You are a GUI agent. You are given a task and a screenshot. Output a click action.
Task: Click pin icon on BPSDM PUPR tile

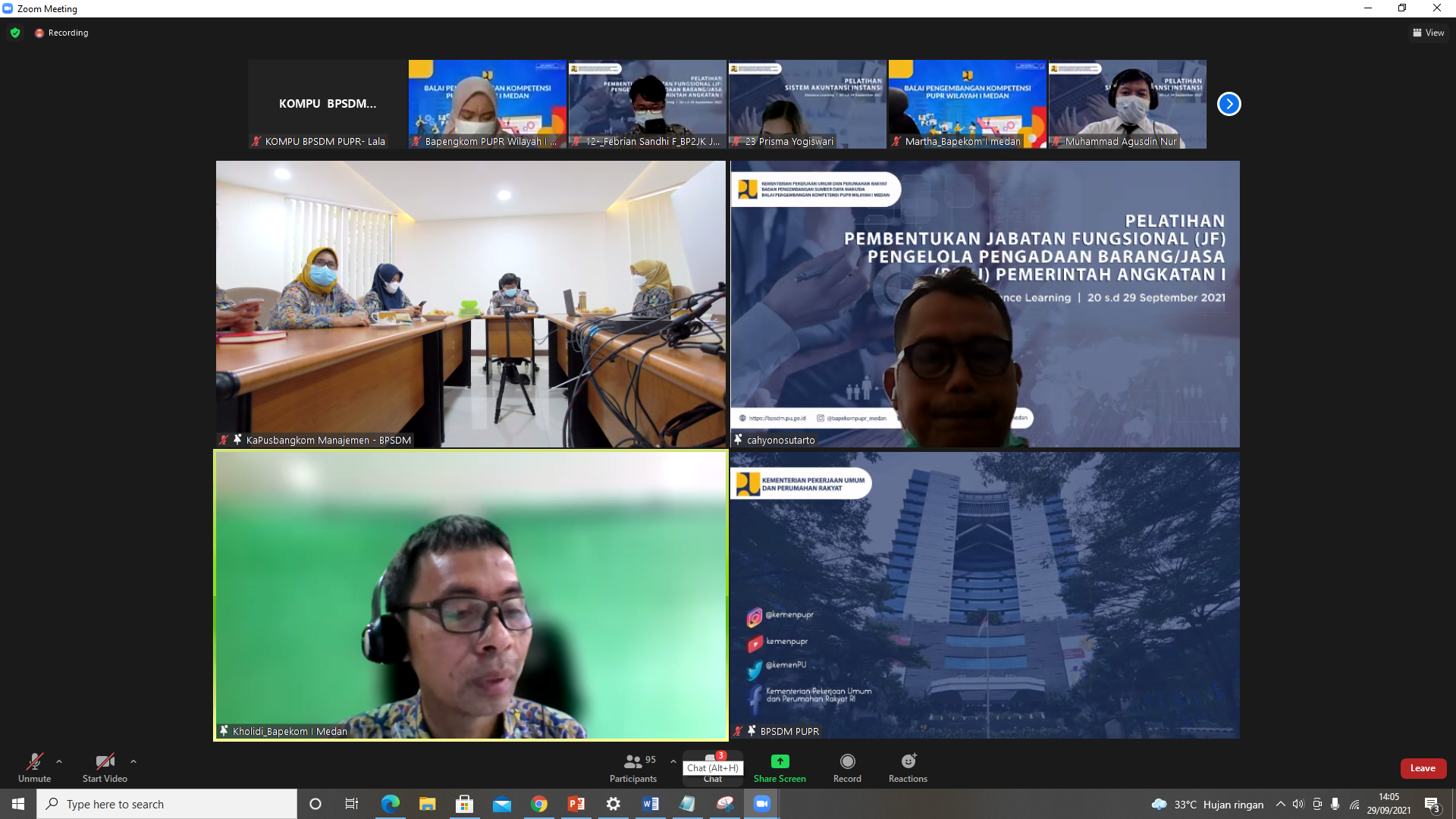click(x=752, y=731)
